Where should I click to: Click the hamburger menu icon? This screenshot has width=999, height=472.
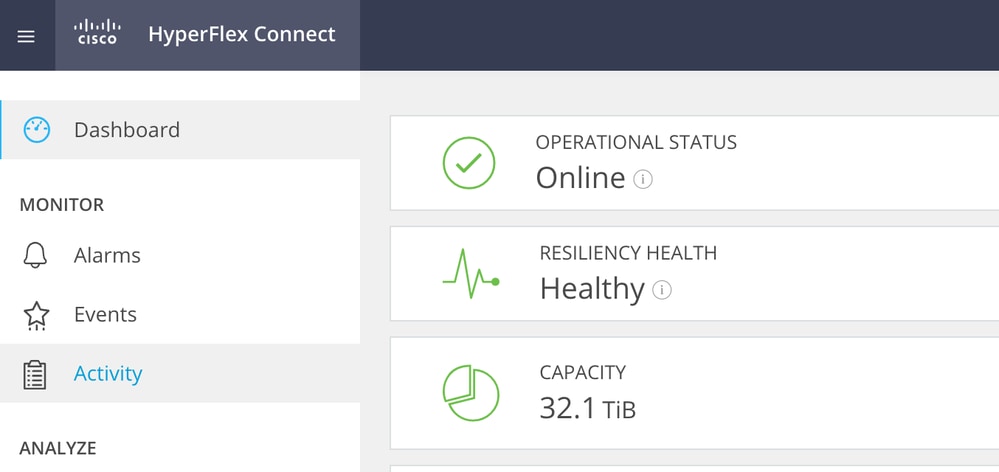[x=27, y=36]
